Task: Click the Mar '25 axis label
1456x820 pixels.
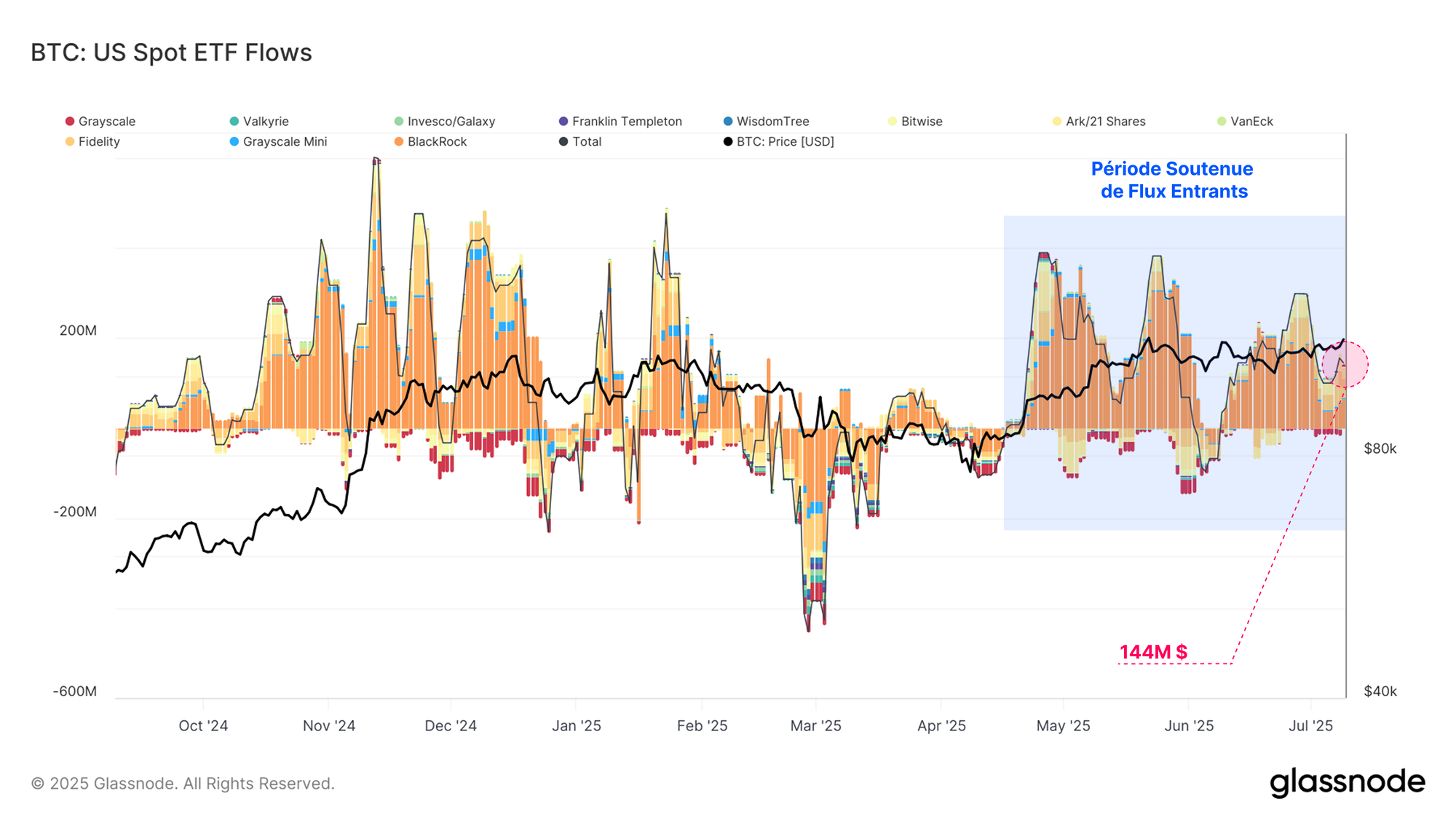Action: pyautogui.click(x=816, y=726)
